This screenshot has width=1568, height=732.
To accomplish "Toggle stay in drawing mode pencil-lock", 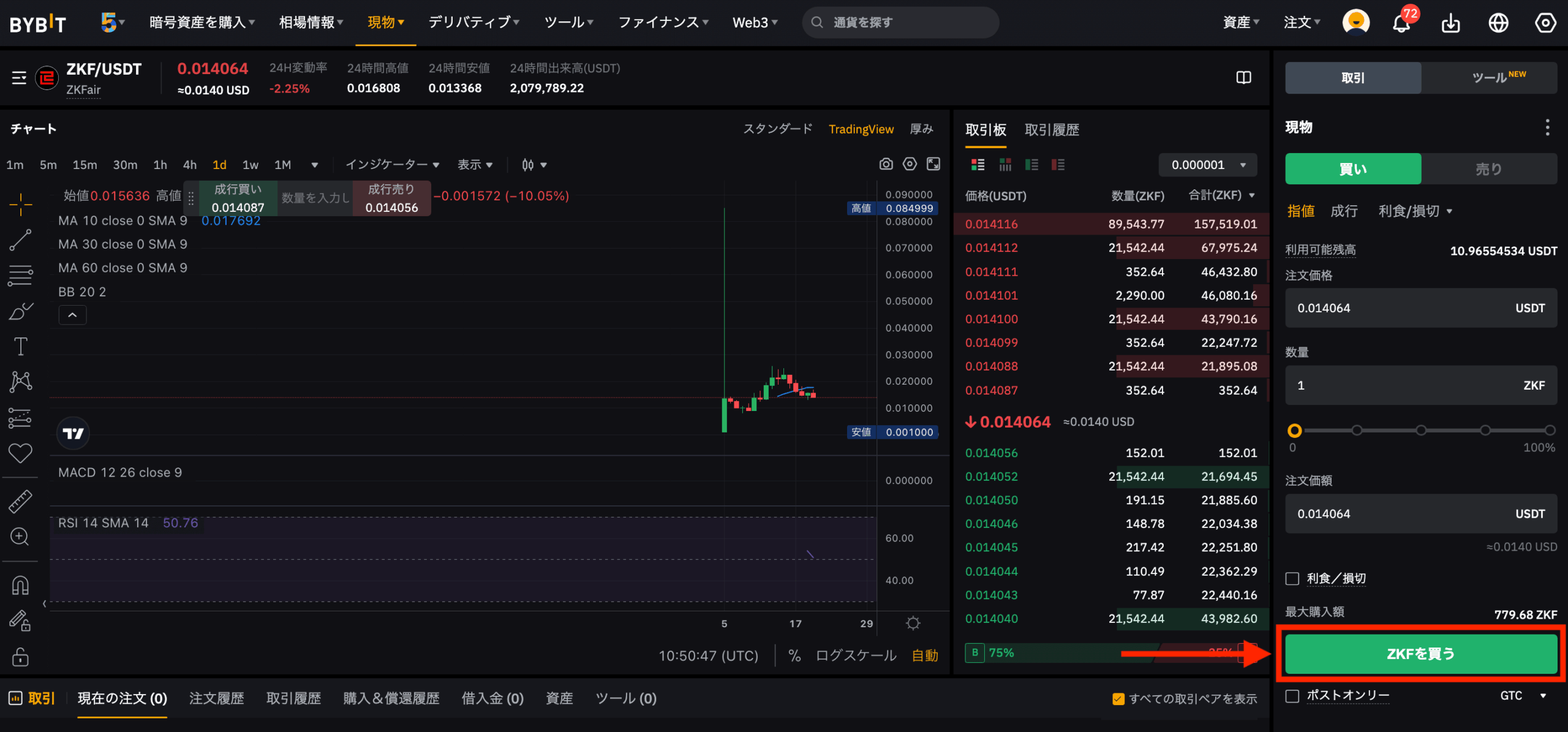I will [x=20, y=621].
